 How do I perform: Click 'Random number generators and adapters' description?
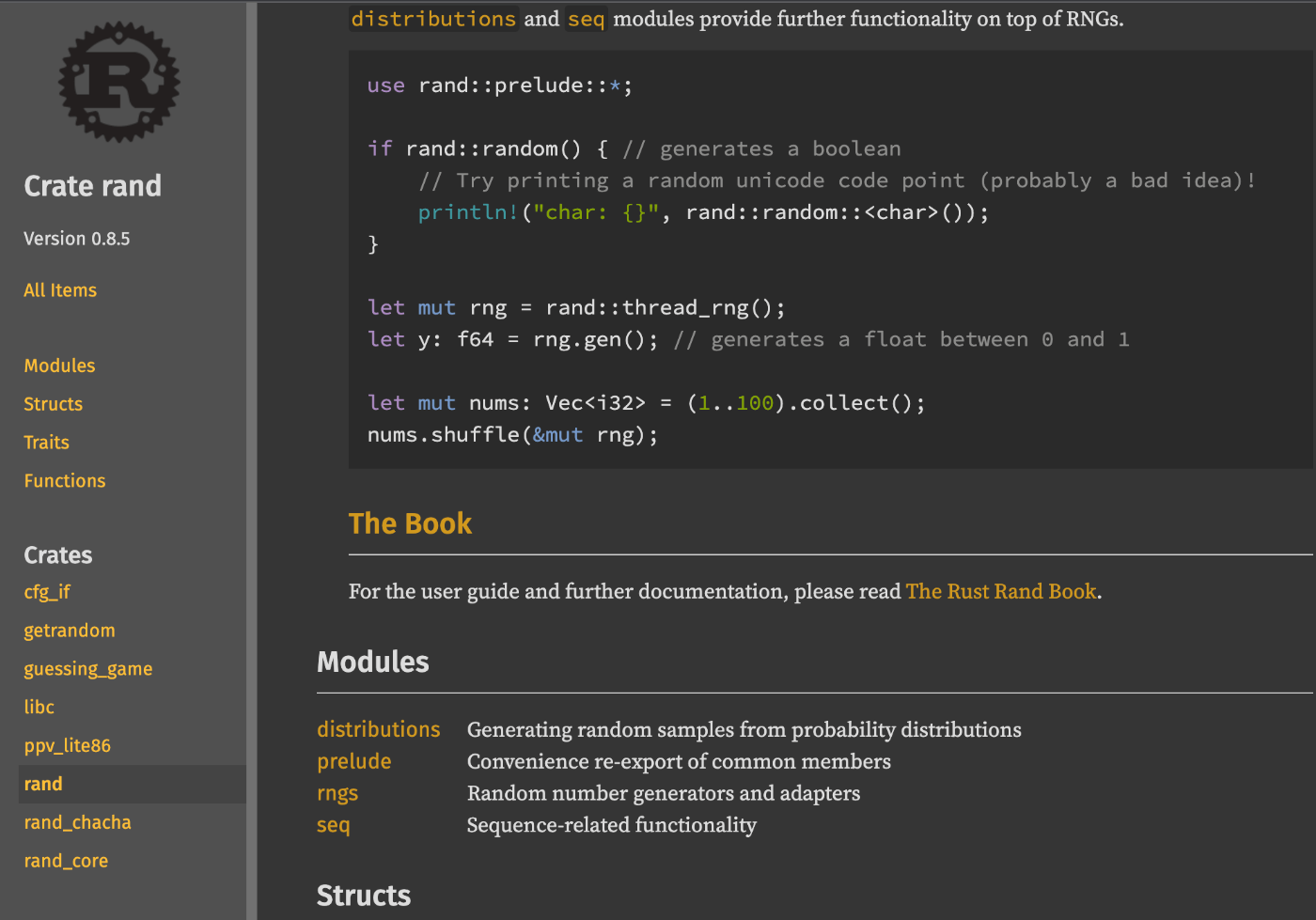664,793
